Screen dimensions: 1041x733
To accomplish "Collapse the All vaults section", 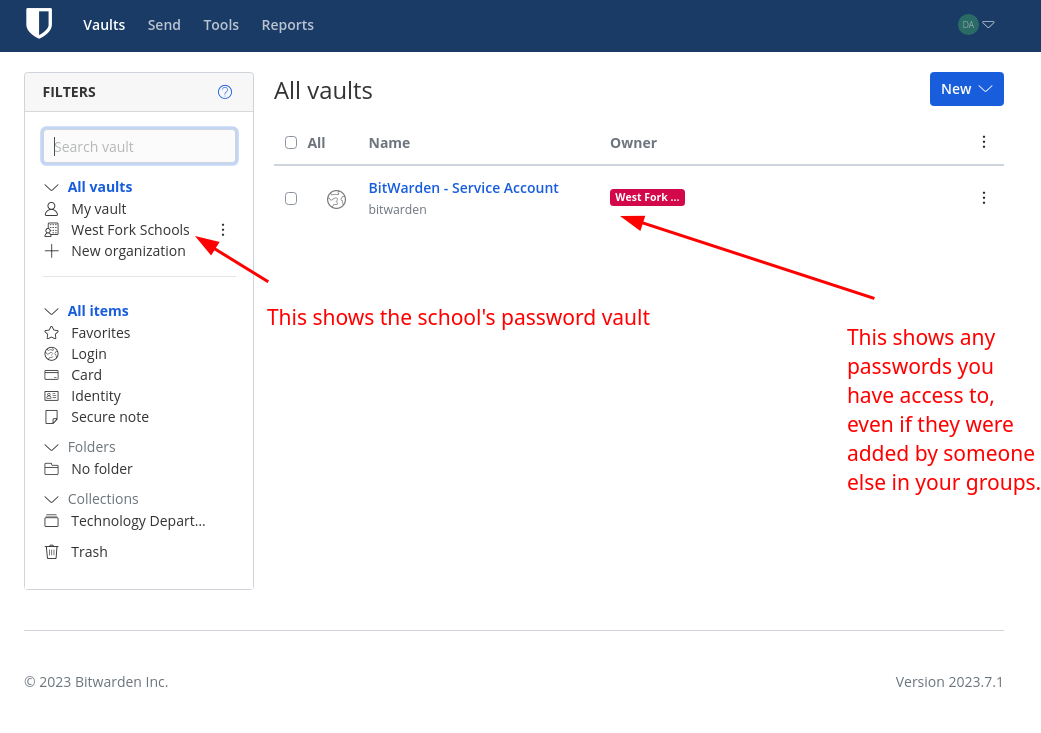I will click(51, 187).
